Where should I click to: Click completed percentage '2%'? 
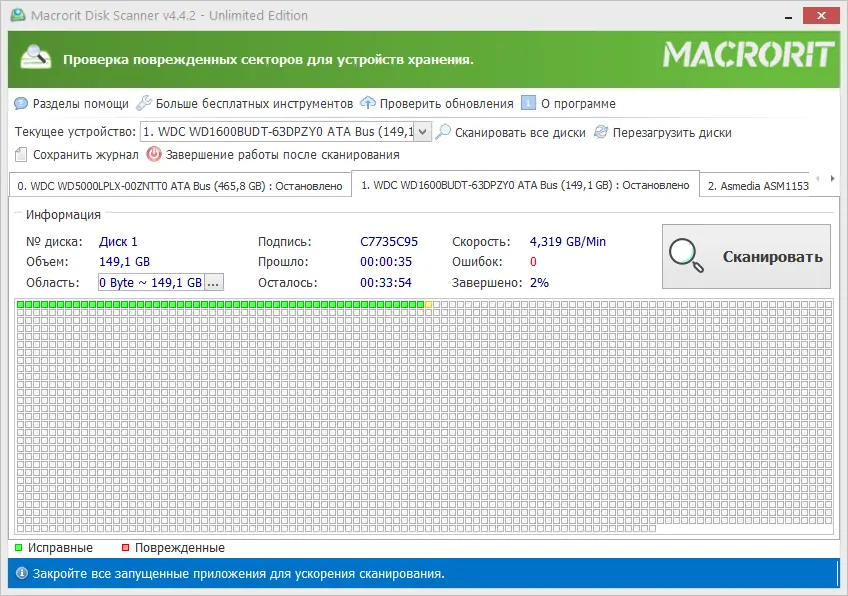pos(539,282)
